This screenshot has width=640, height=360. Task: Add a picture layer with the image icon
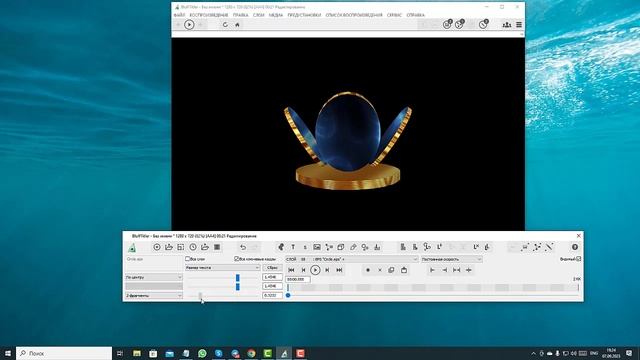[317, 247]
